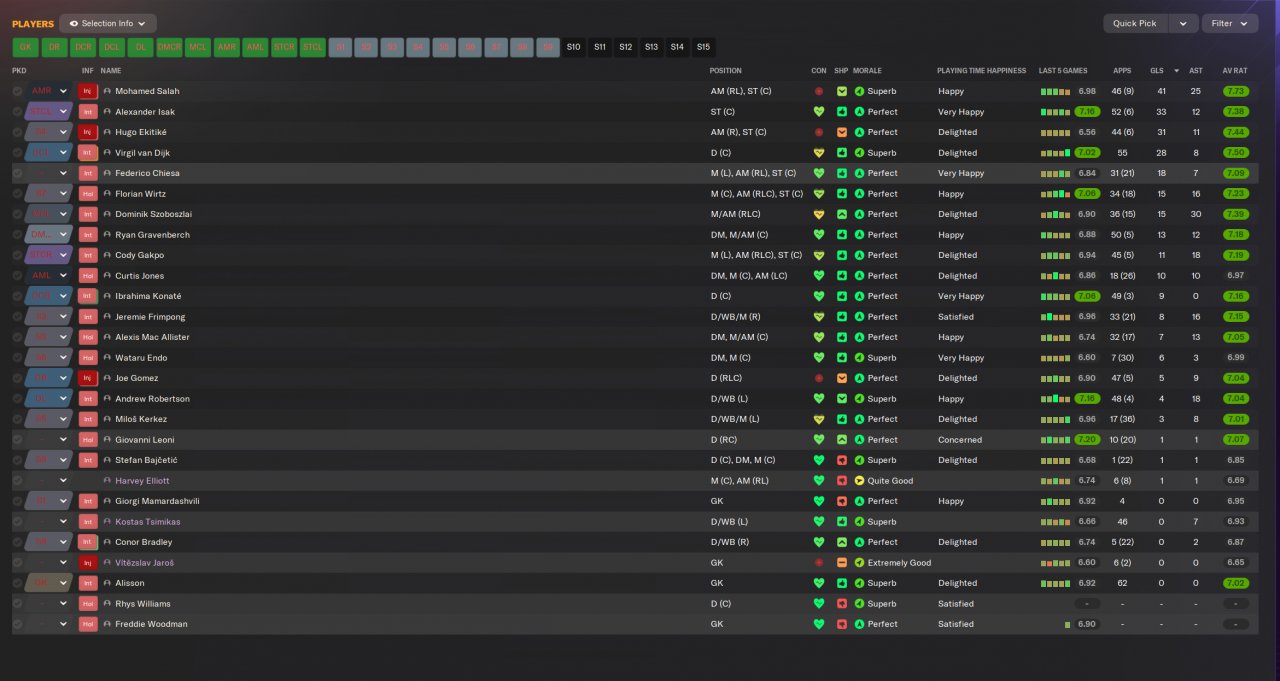The height and width of the screenshot is (681, 1280).
Task: Open Giovanni Leoni's position selector dropdown
Action: [x=49, y=440]
